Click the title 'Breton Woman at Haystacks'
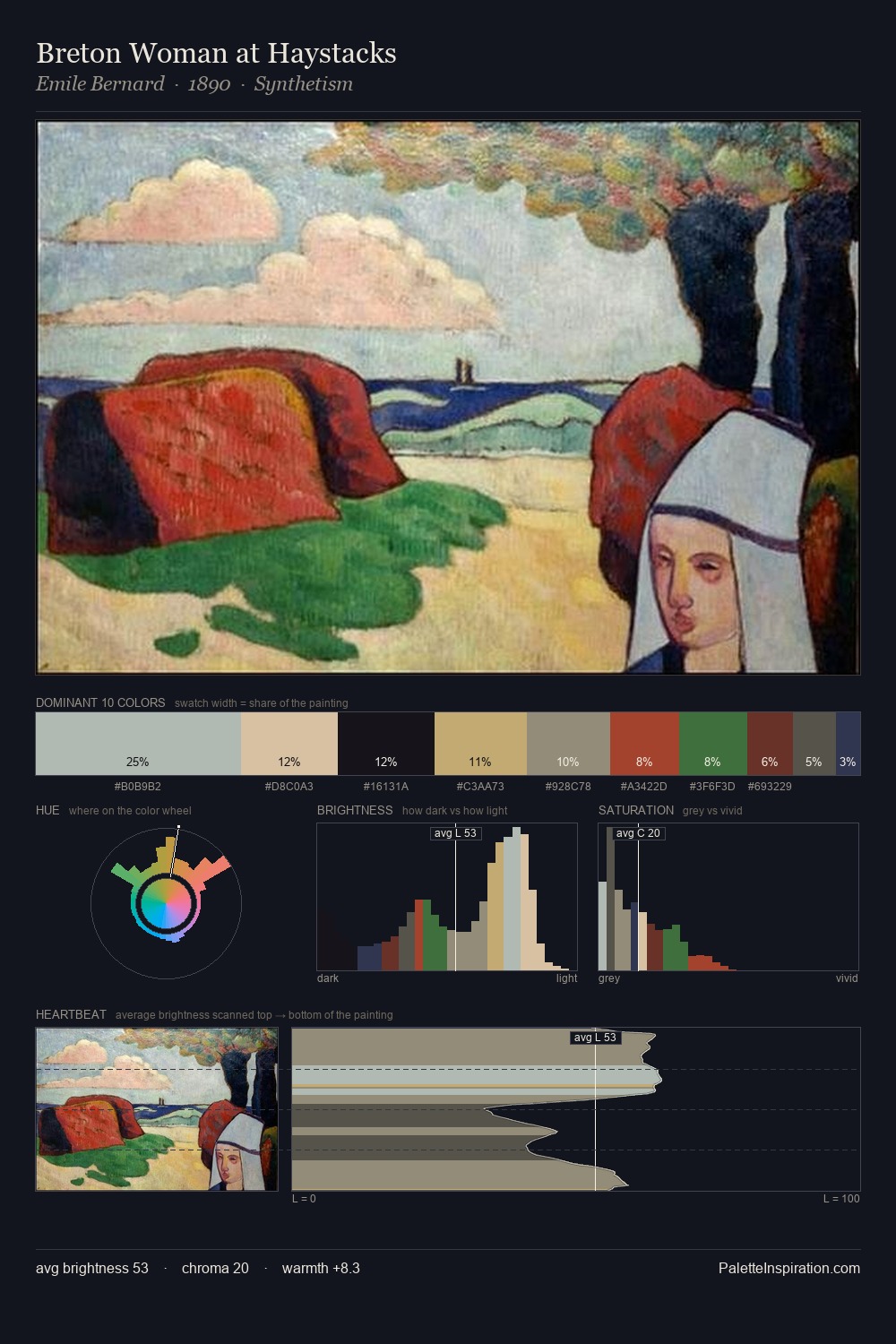Screen dimensions: 896x1344 tap(216, 54)
